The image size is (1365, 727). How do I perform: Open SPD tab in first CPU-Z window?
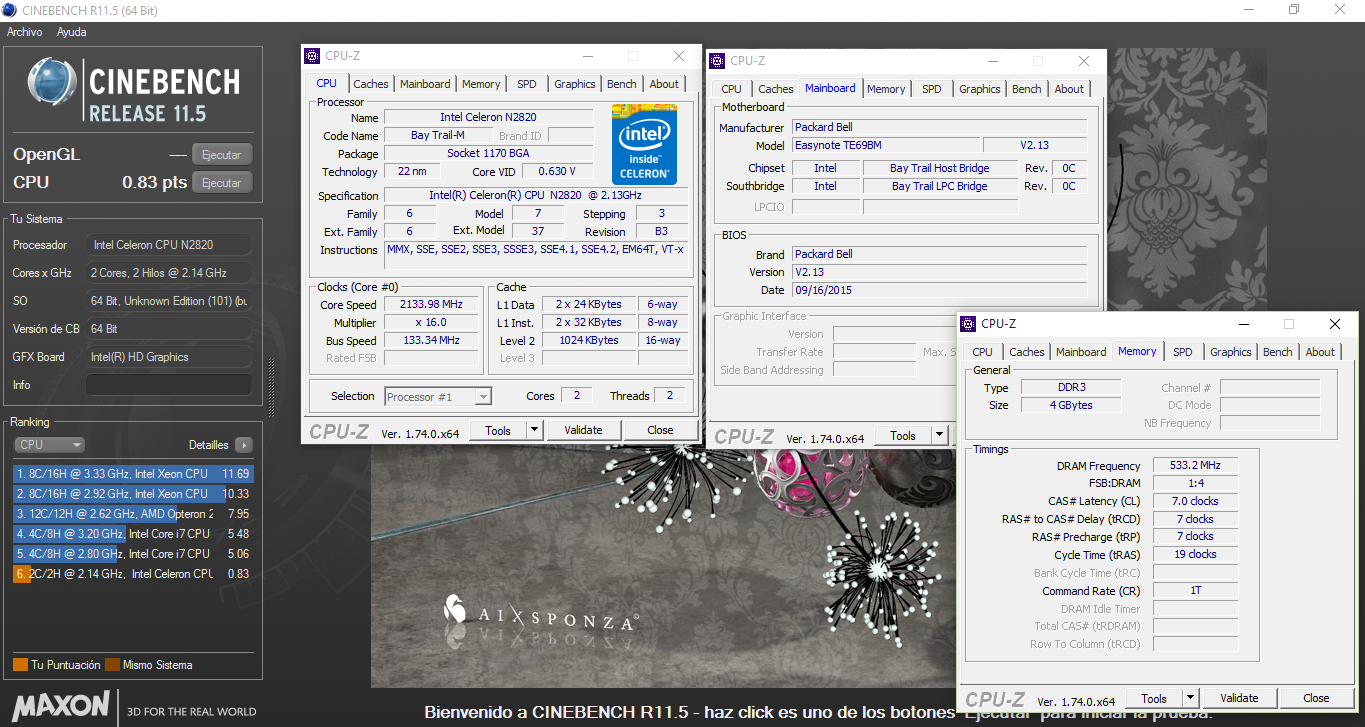tap(526, 84)
